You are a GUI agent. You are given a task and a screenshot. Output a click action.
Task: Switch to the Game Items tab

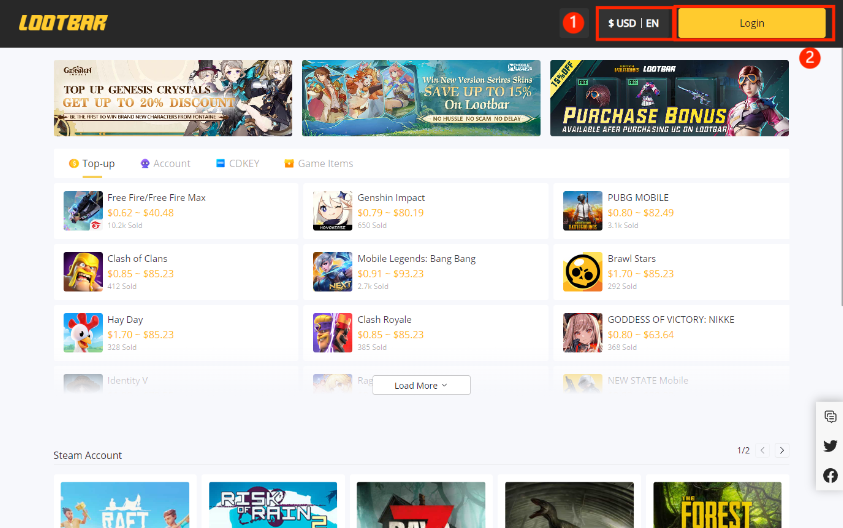coord(319,163)
